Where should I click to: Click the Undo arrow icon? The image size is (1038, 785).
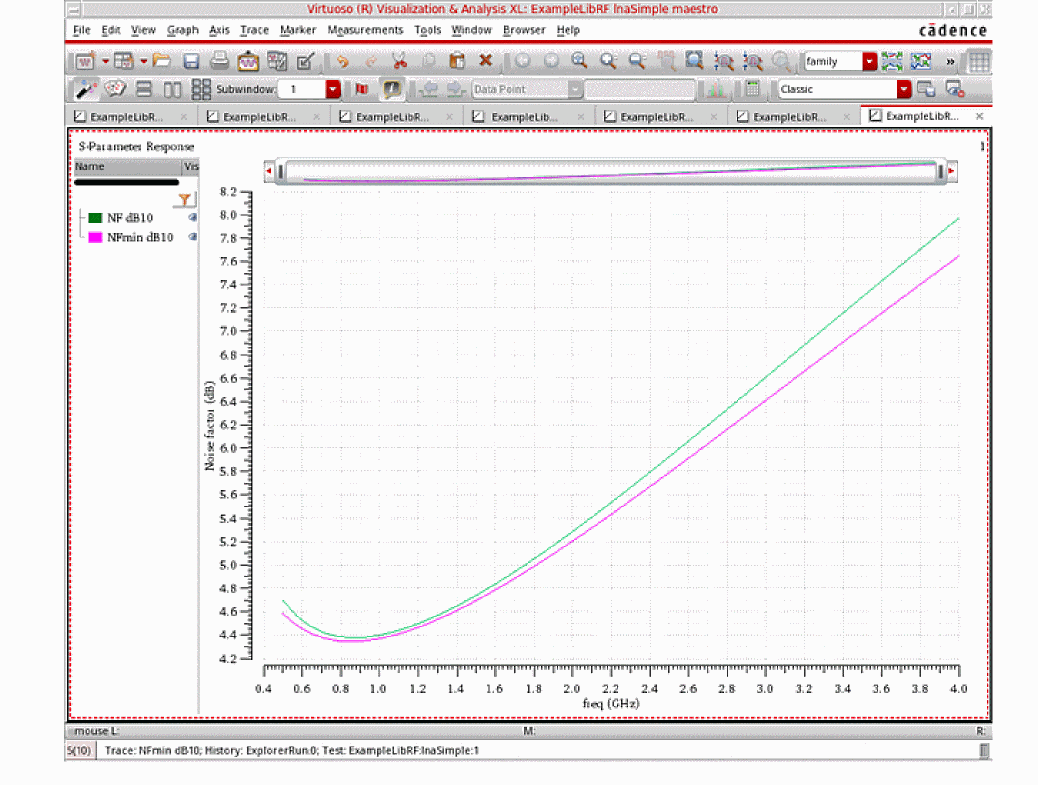tap(343, 61)
